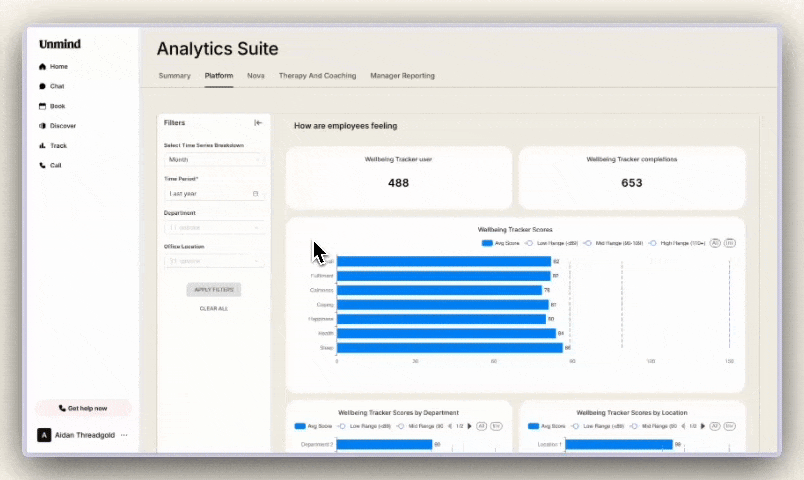
Task: Toggle High Range series in main scores chart
Action: tap(652, 243)
